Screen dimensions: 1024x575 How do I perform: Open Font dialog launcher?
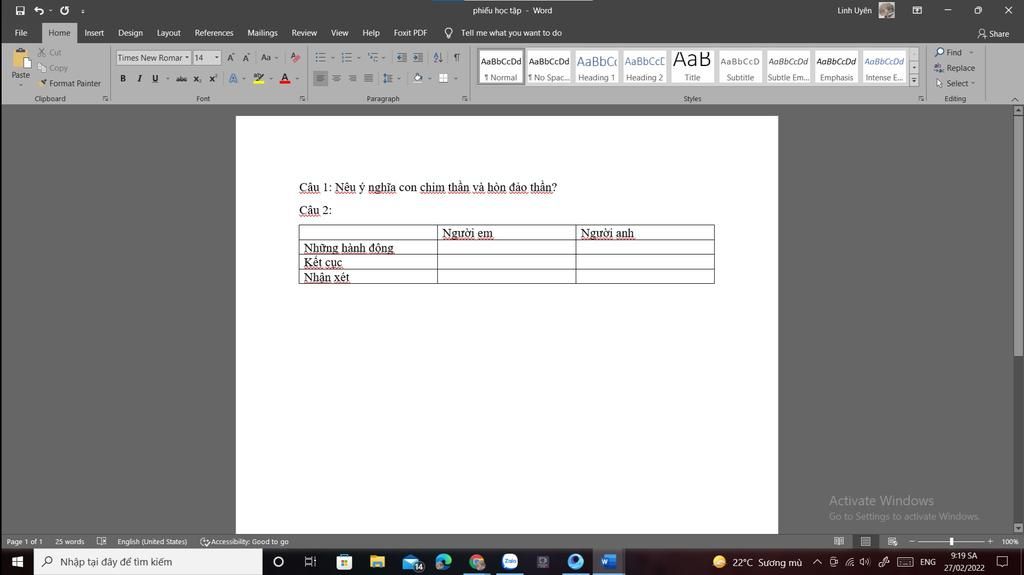302,99
